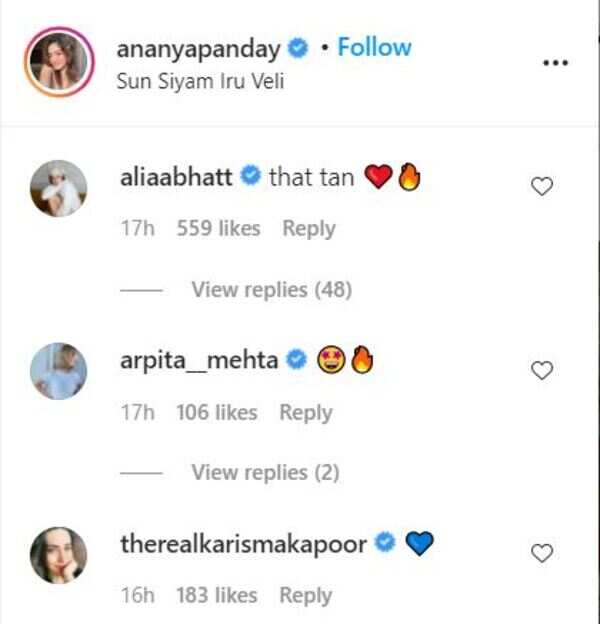The image size is (600, 624).
Task: Like therealkarismakapoor's comment with the heart
Action: tap(541, 553)
